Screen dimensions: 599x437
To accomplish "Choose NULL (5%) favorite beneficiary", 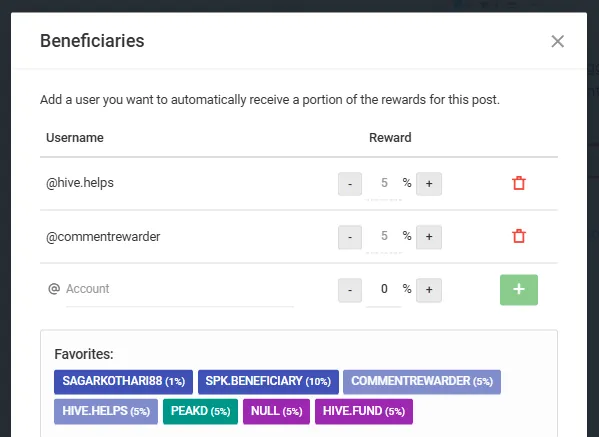I will 277,411.
